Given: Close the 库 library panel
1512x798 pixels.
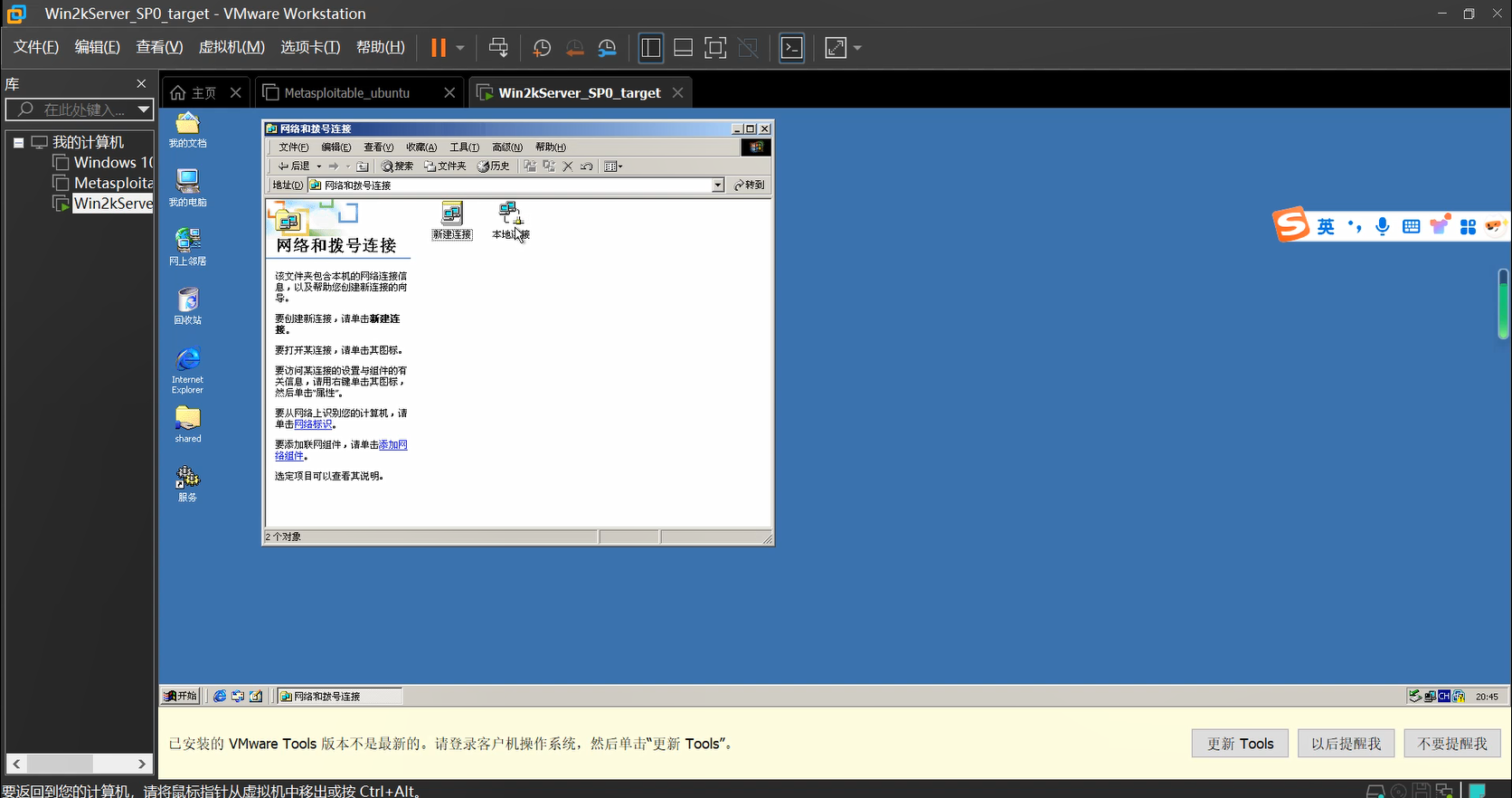Looking at the screenshot, I should [x=141, y=83].
